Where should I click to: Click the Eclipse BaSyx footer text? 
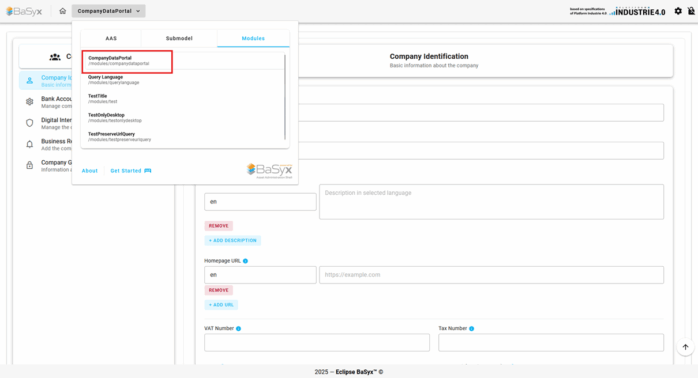tap(359, 372)
